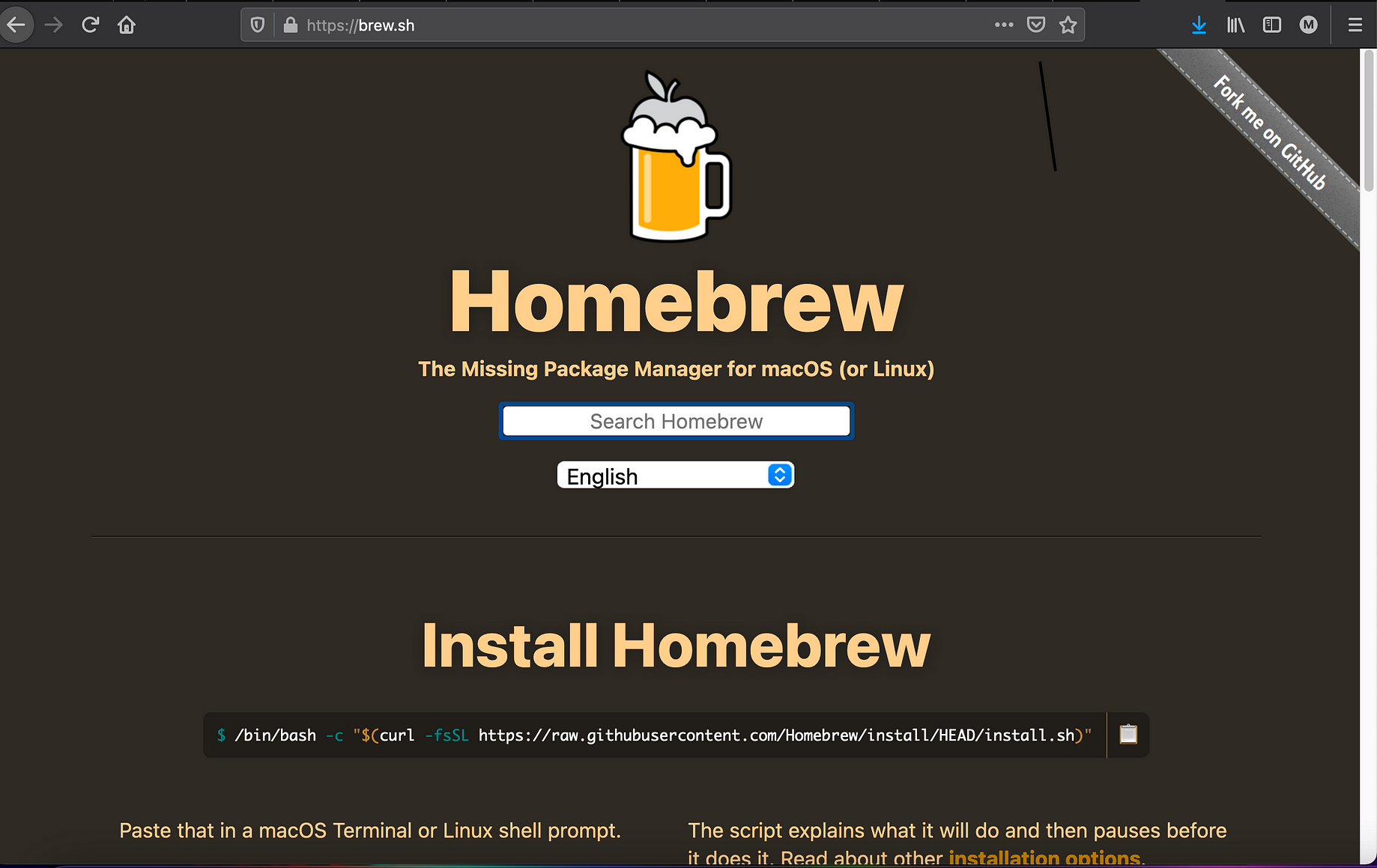Focus the Search Homebrew field
Image resolution: width=1377 pixels, height=868 pixels.
pos(677,421)
